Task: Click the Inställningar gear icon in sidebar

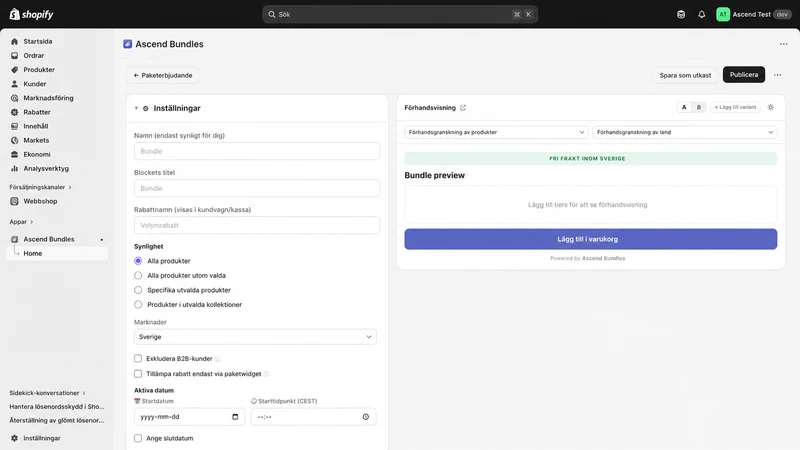Action: coord(14,438)
